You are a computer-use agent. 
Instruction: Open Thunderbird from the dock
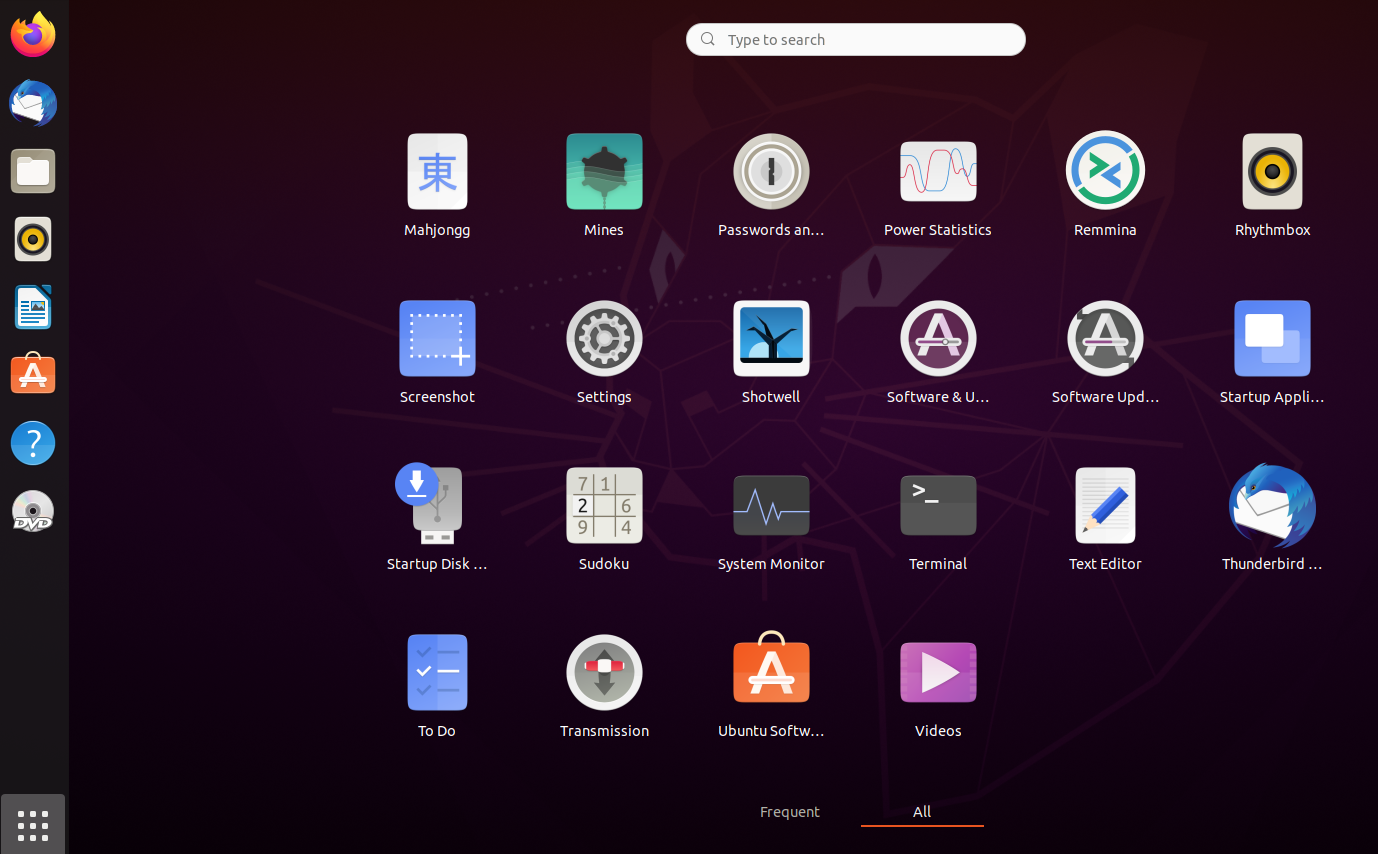(33, 103)
